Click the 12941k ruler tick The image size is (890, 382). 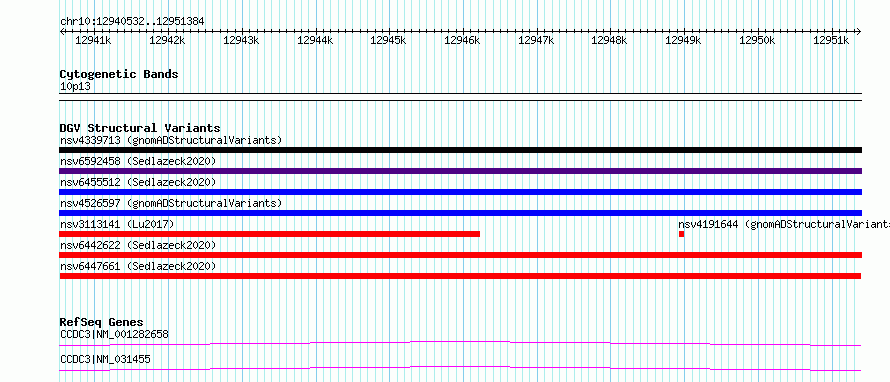pos(93,40)
